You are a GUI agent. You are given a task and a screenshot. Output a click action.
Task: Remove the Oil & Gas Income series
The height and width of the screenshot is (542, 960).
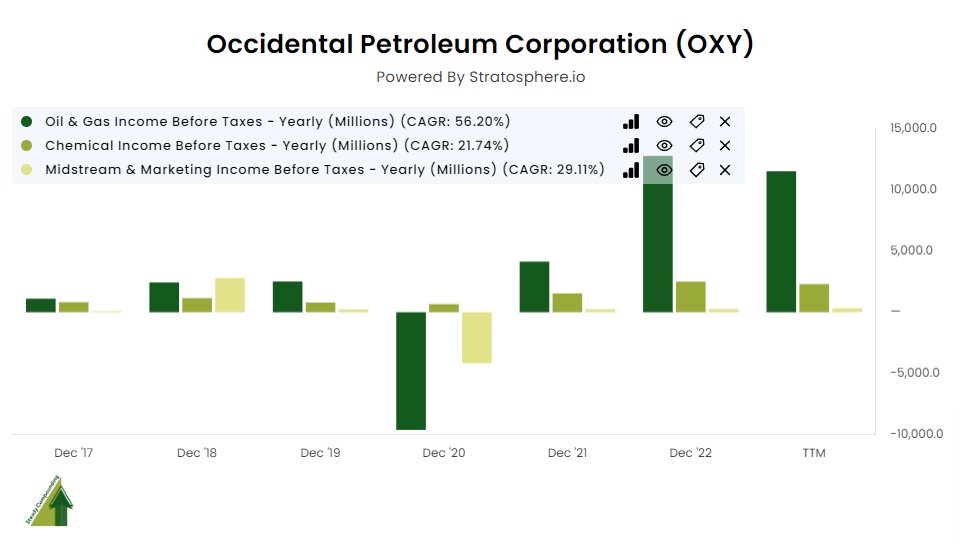click(x=725, y=122)
